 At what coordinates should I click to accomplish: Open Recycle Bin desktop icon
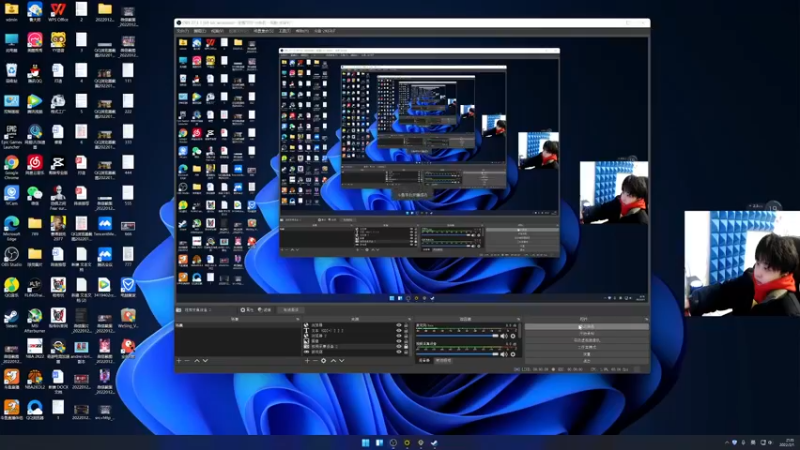[x=11, y=73]
